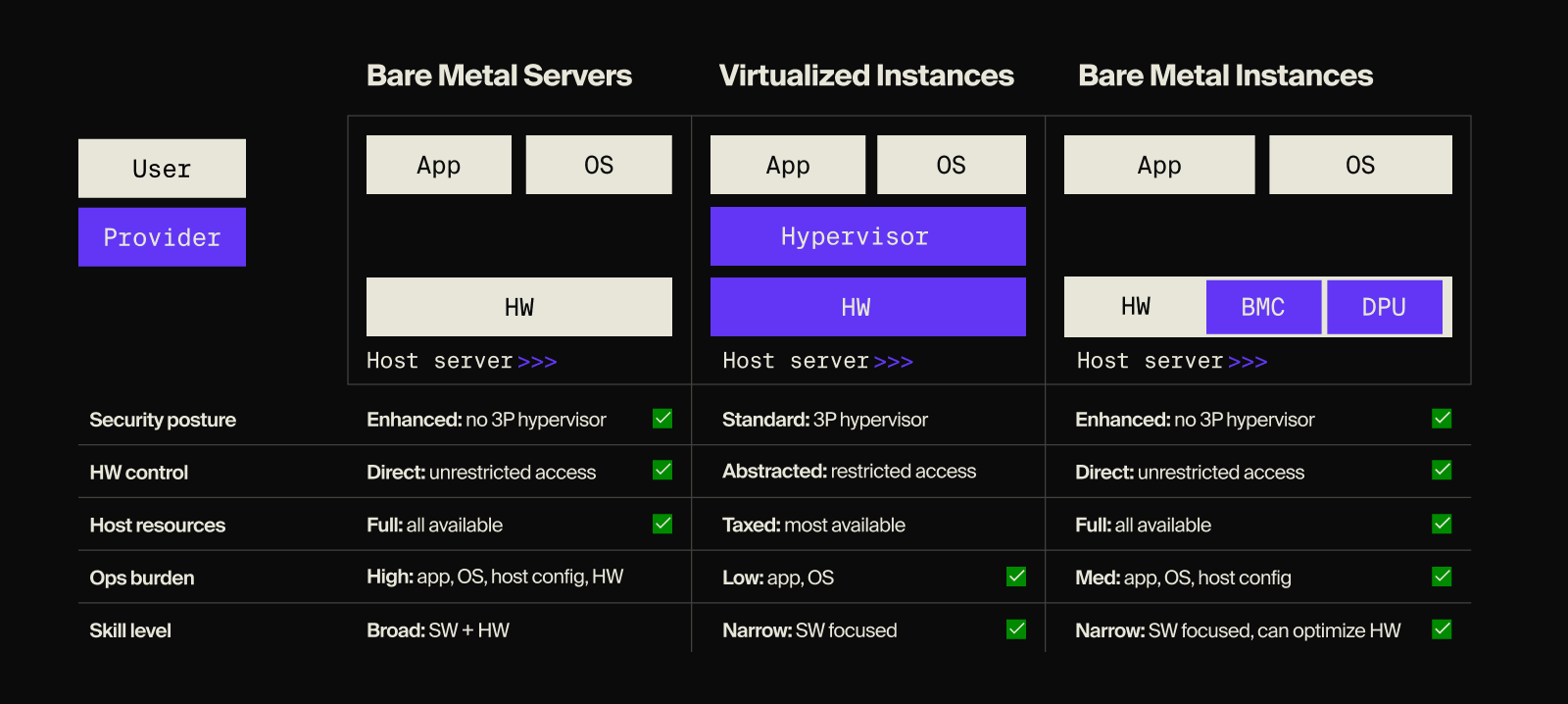Image resolution: width=1568 pixels, height=704 pixels.
Task: Click the Skill level row label
Action: pos(129,630)
